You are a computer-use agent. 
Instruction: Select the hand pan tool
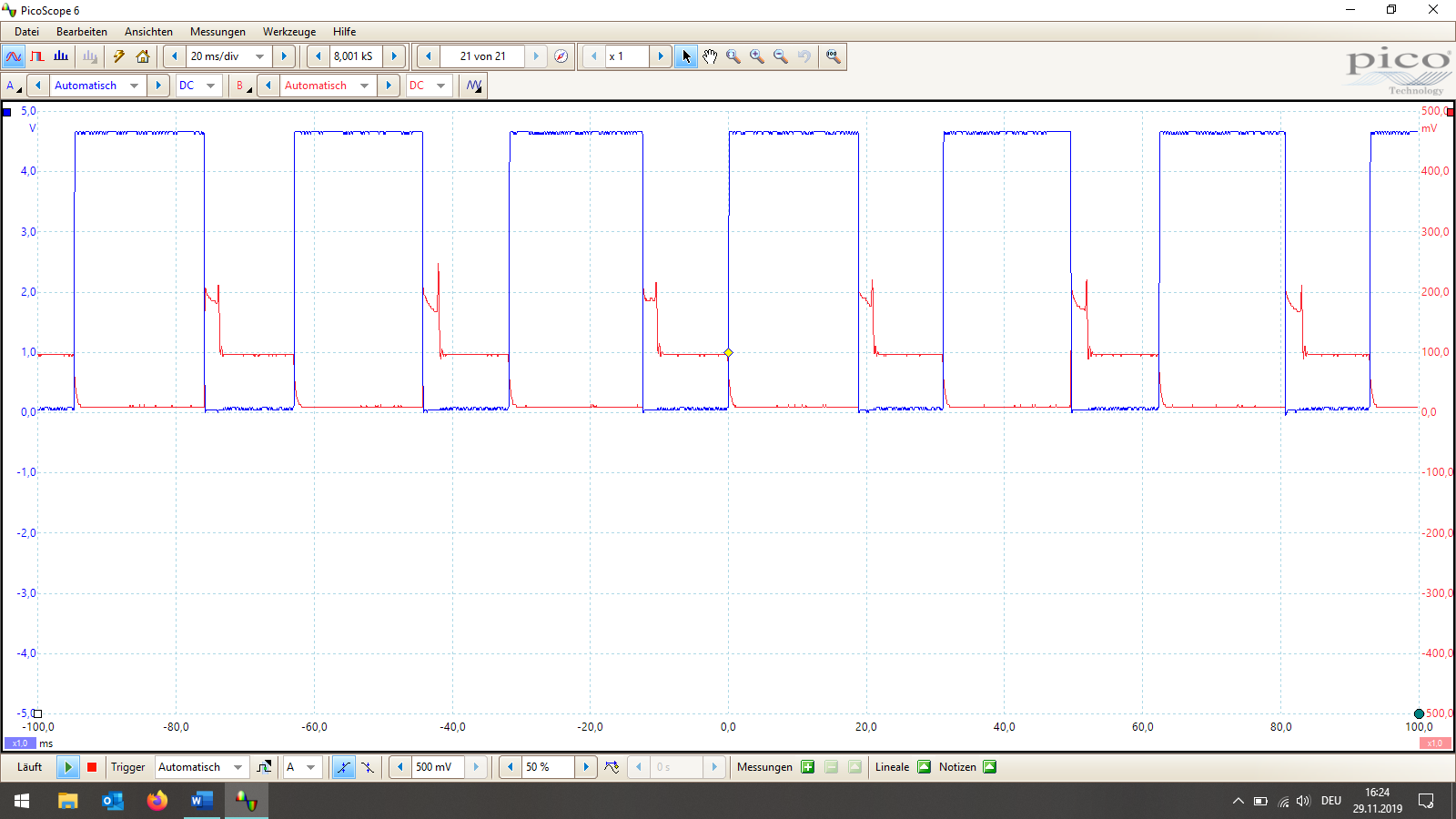[710, 56]
